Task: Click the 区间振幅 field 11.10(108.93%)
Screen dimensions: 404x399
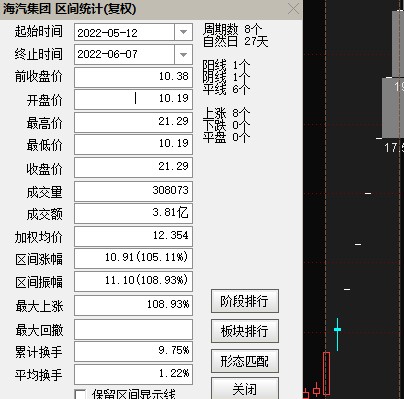Action: (133, 281)
